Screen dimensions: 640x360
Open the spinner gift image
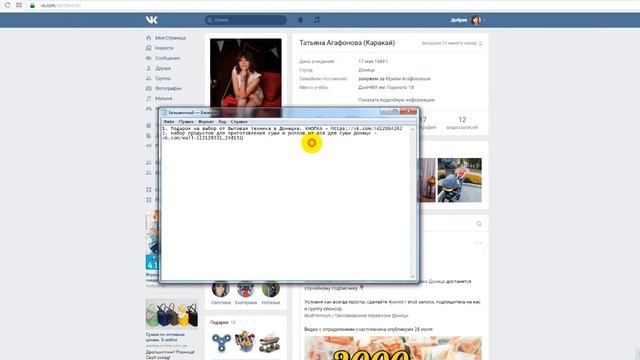[x=221, y=342]
